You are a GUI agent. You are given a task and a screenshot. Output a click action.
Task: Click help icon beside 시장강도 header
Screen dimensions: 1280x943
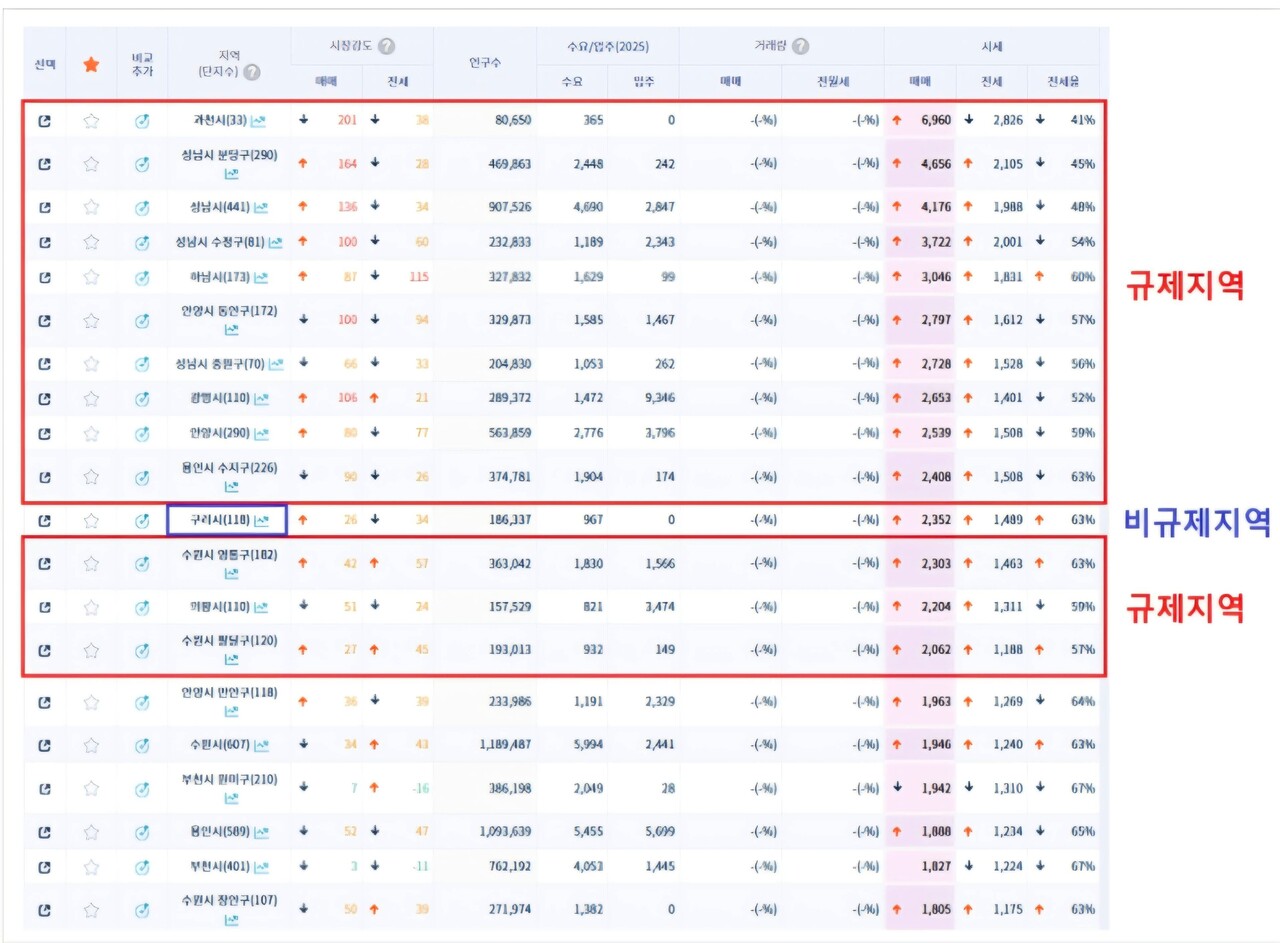pos(386,46)
